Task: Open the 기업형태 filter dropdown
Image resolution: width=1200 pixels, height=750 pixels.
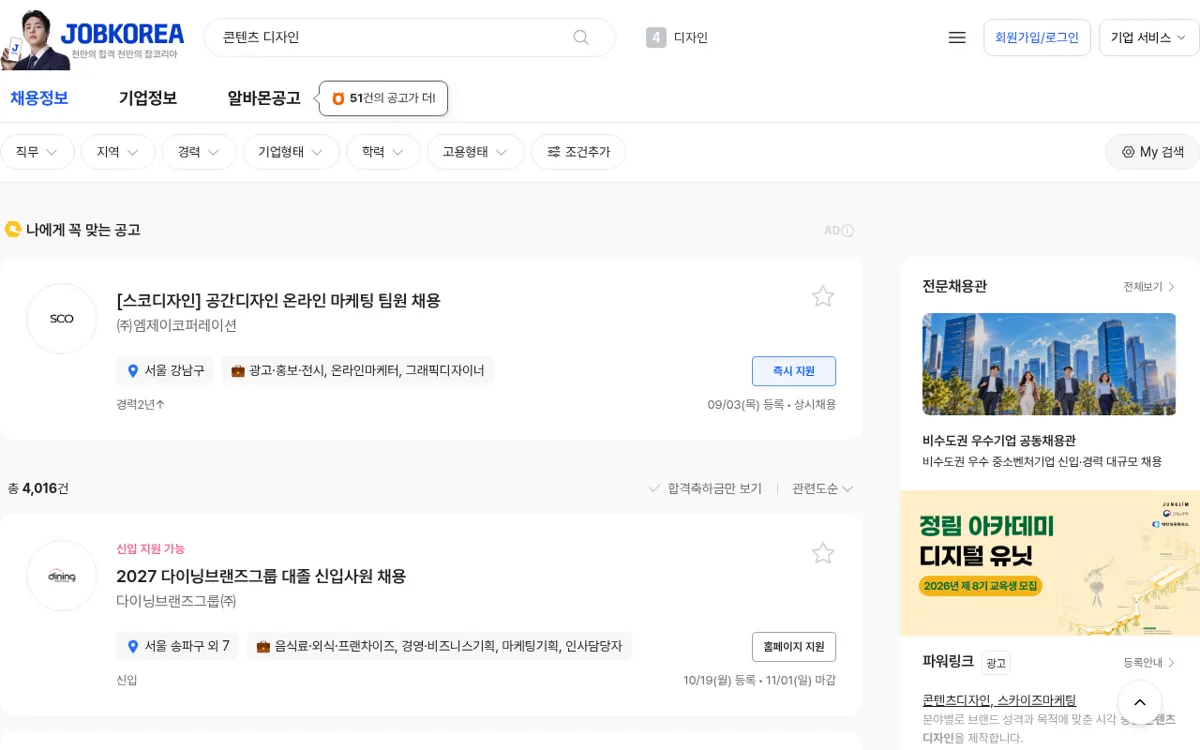Action: tap(291, 152)
